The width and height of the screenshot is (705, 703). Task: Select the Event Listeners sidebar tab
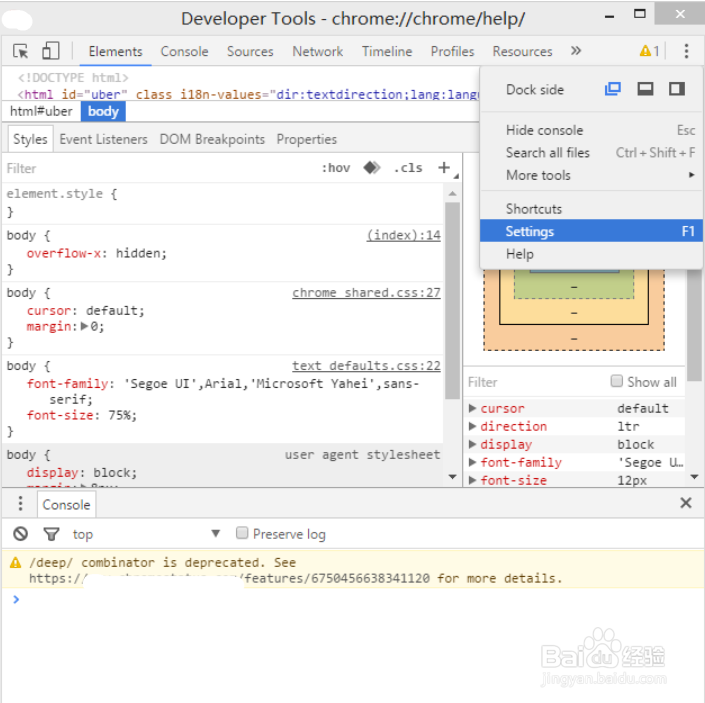tap(103, 139)
